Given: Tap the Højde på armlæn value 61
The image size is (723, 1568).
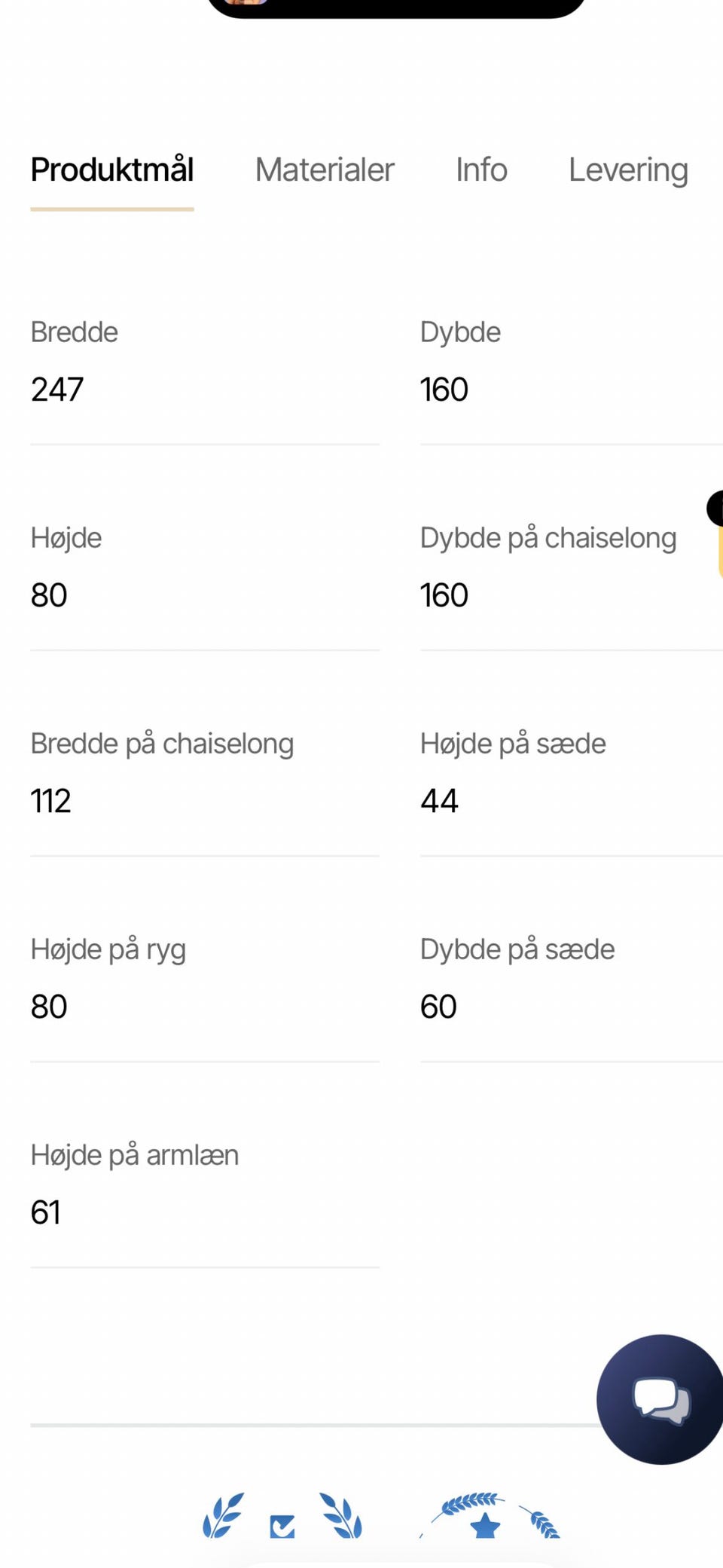Looking at the screenshot, I should point(45,1212).
